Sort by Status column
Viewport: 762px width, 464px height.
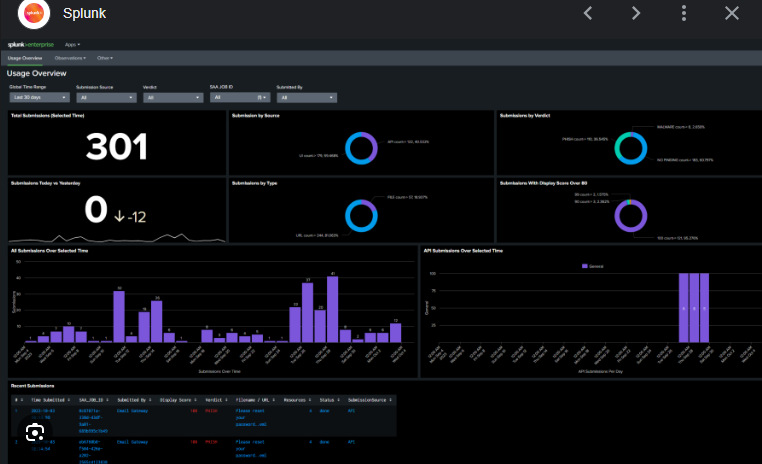pos(329,400)
